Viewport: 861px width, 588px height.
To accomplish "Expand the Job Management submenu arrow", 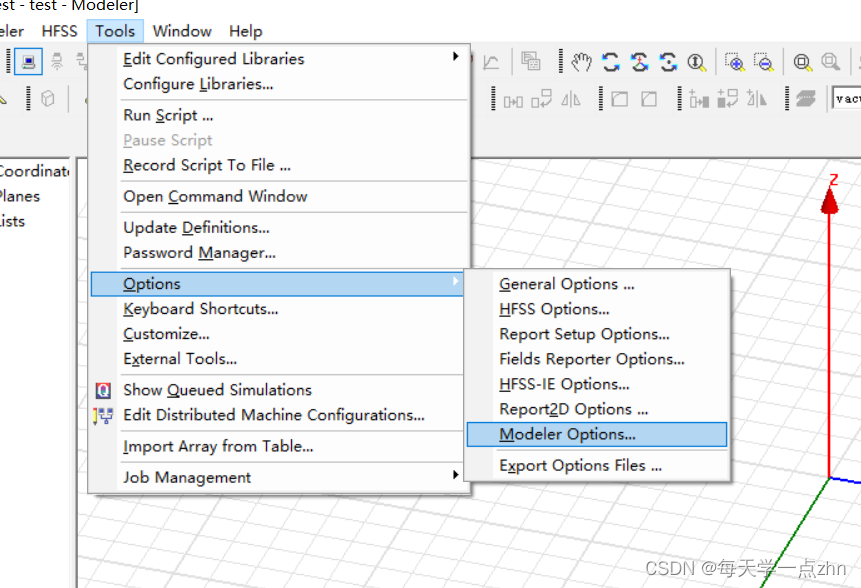I will point(455,474).
